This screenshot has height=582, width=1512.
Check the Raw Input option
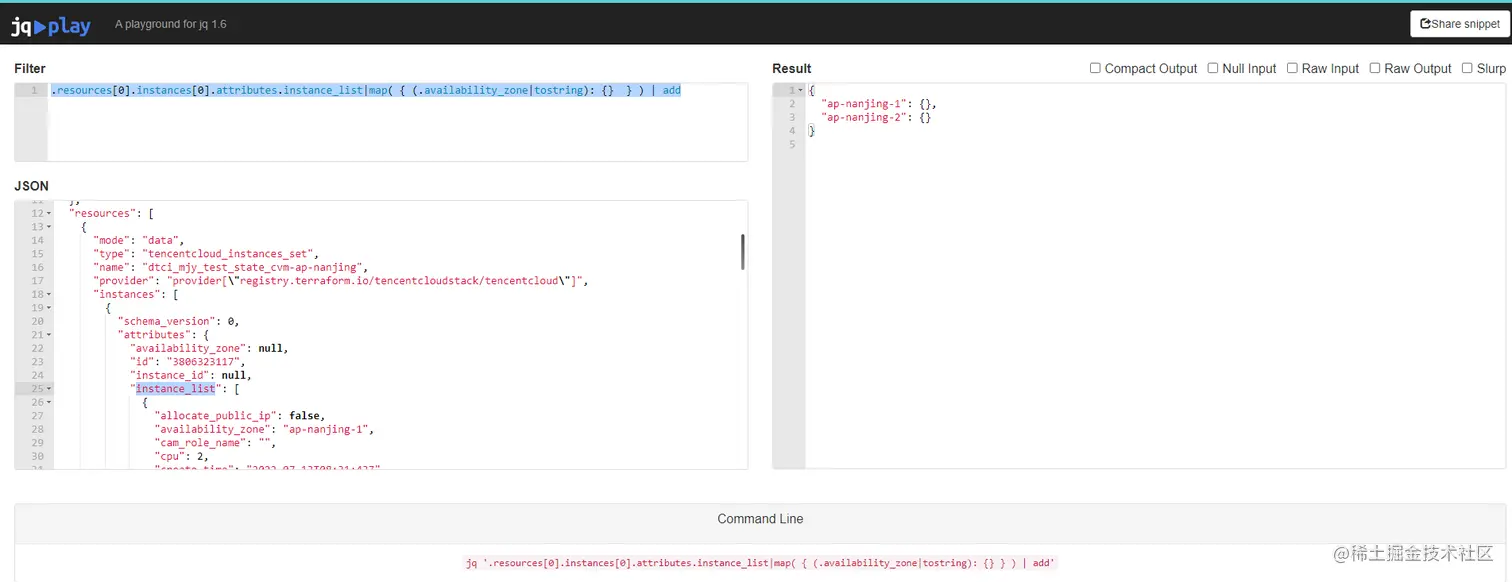tap(1292, 68)
